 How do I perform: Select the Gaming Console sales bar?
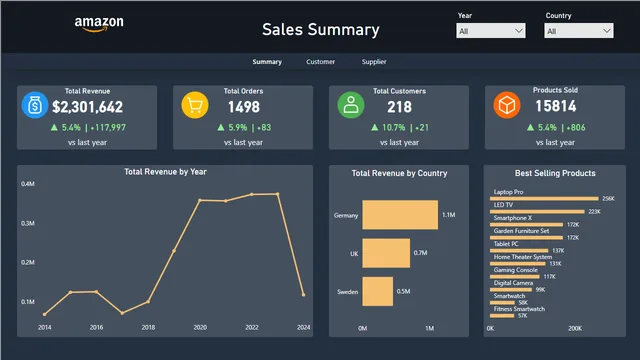(x=515, y=277)
